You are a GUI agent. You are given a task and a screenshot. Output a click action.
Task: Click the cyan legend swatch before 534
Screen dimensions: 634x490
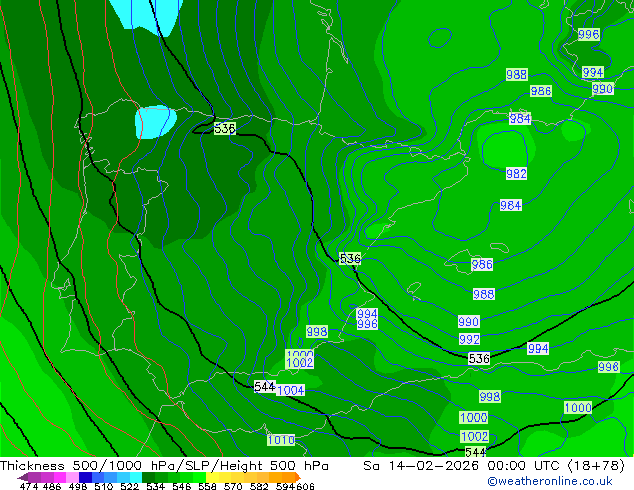(x=136, y=477)
